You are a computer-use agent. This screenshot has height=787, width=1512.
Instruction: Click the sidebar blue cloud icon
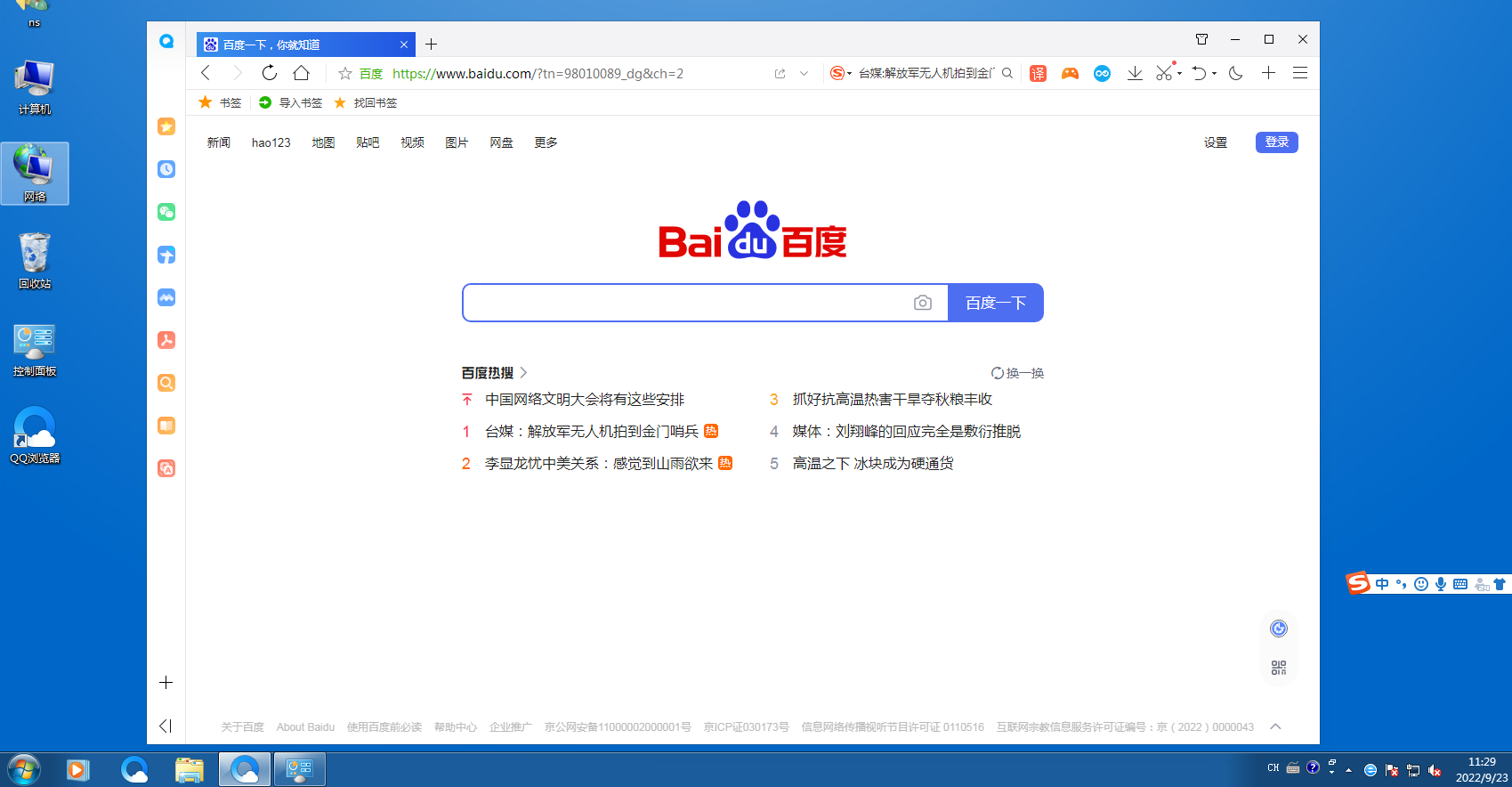point(166,297)
